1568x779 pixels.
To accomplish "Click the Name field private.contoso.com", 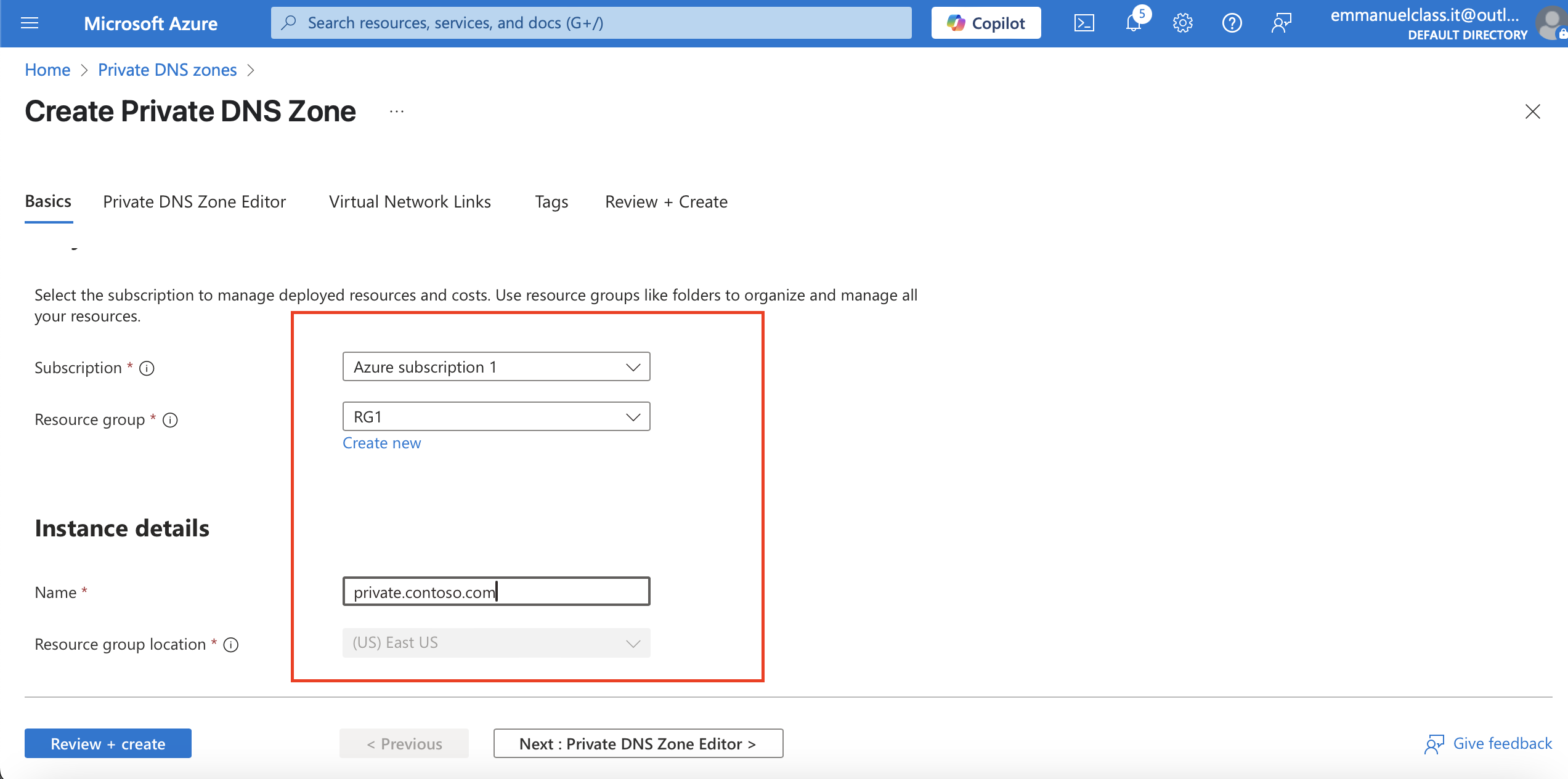I will coord(497,592).
